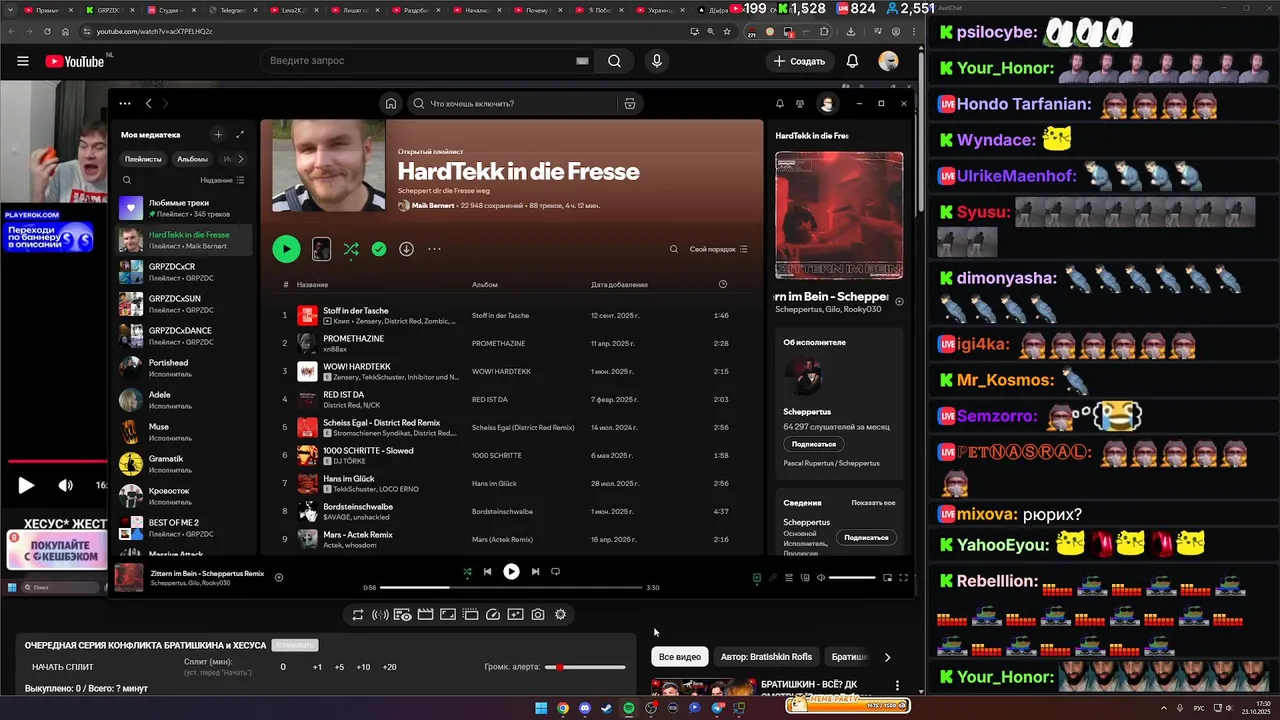The height and width of the screenshot is (720, 1280).
Task: Open Steam from Windows taskbar
Action: pyautogui.click(x=607, y=708)
